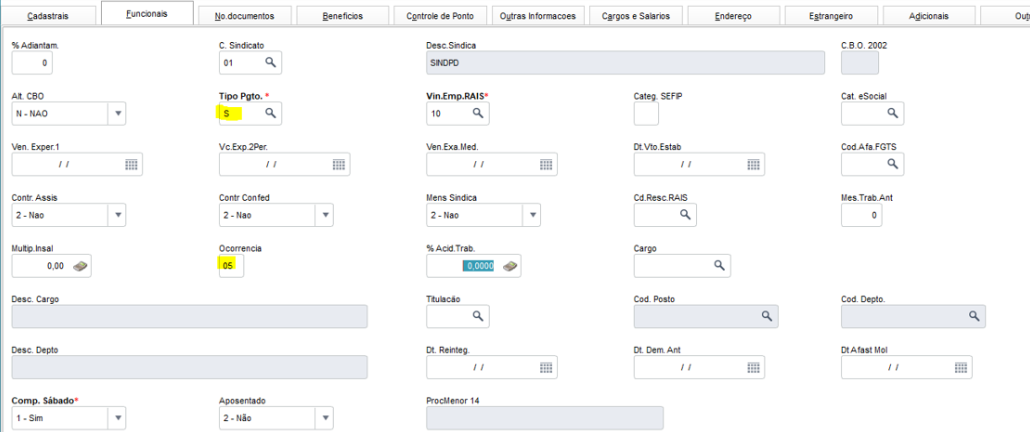Image resolution: width=1030 pixels, height=432 pixels.
Task: Click the Ocorrencia field with 05
Action: (x=231, y=266)
